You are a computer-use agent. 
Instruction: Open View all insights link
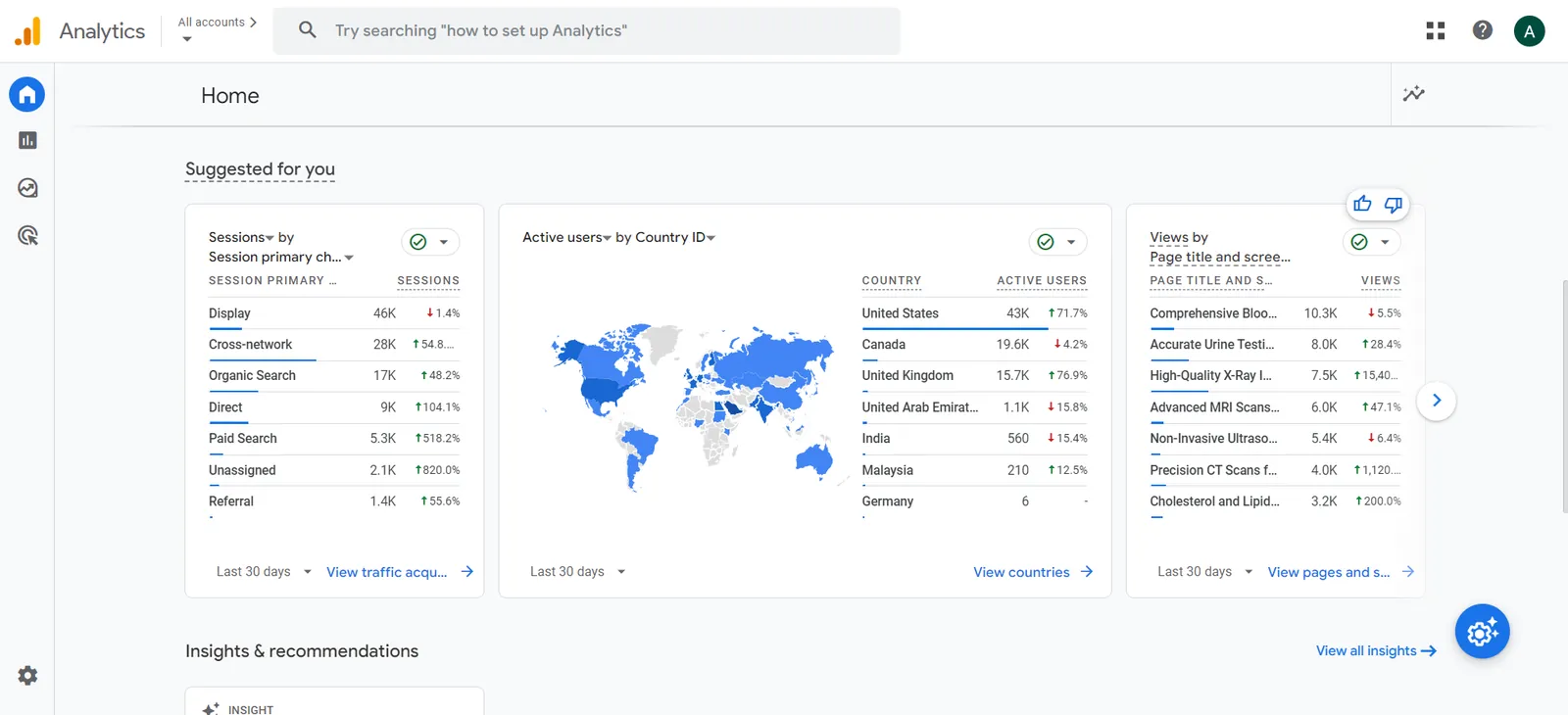[x=1376, y=650]
